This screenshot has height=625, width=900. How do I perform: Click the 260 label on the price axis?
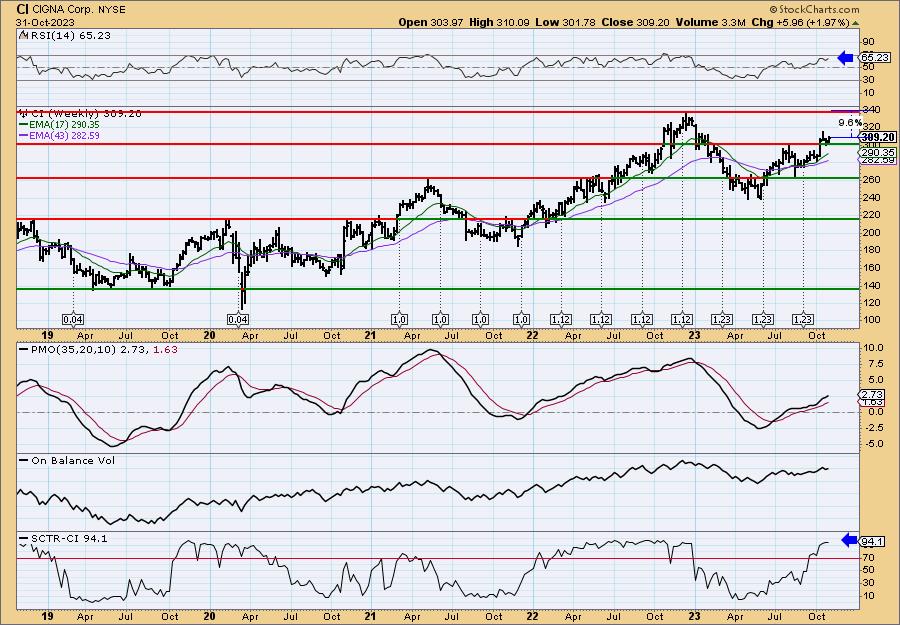871,180
